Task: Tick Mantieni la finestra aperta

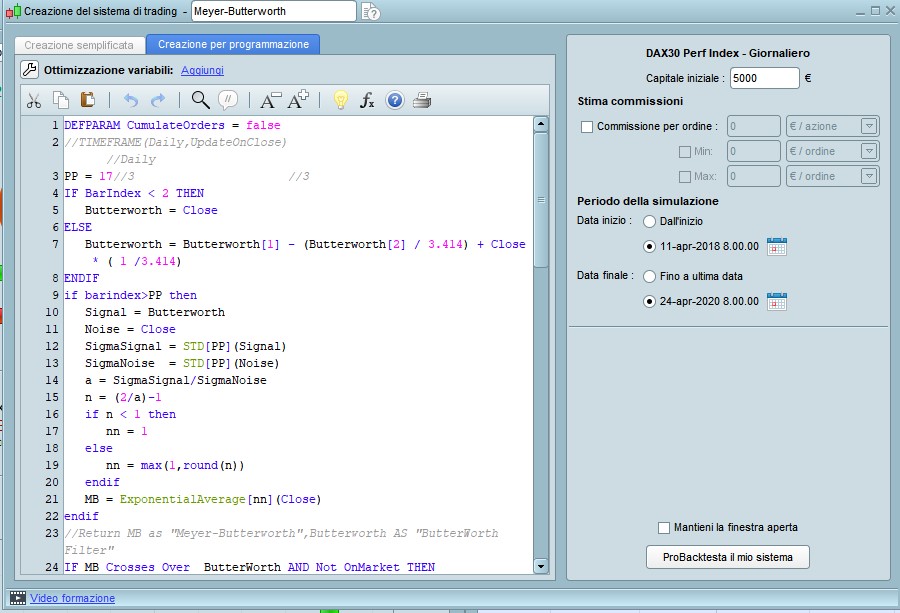Action: [665, 528]
